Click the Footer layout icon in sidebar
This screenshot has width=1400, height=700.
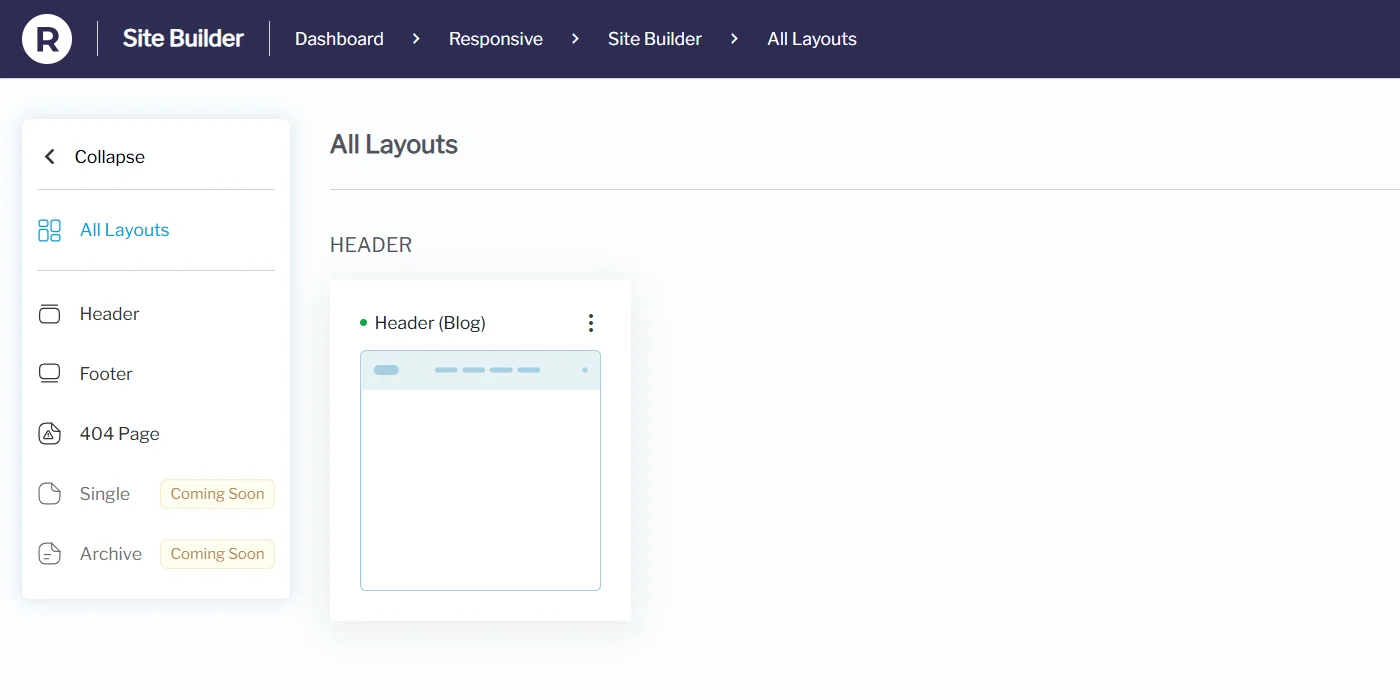49,374
